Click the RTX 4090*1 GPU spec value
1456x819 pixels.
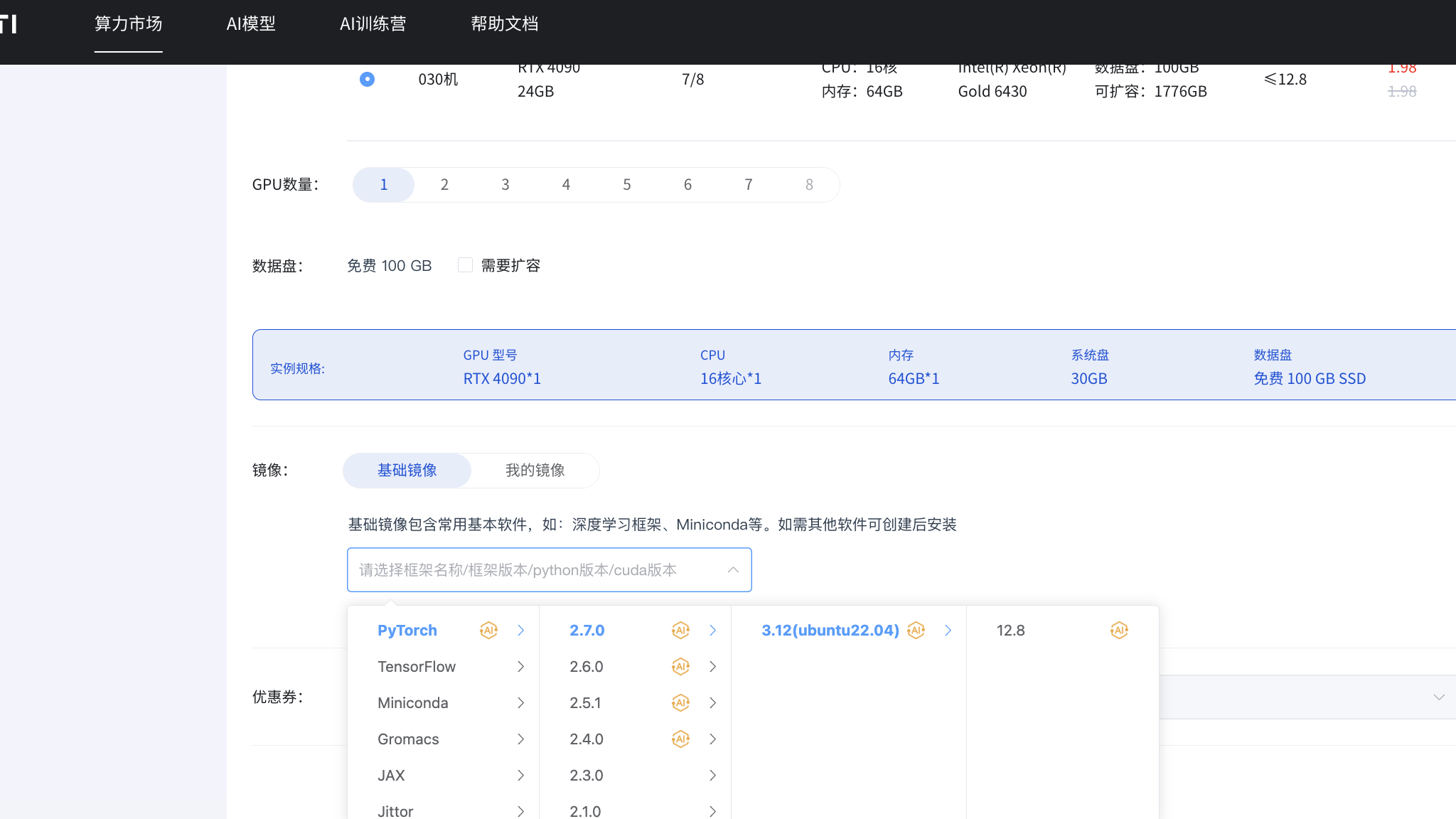pyautogui.click(x=502, y=379)
